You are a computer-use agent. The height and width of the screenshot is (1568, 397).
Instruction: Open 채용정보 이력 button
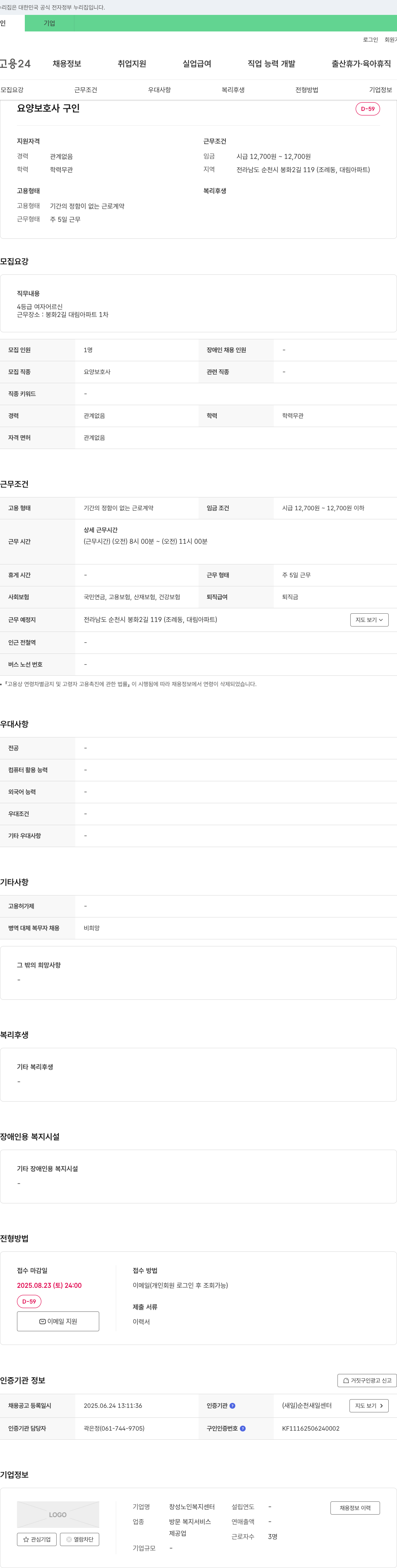click(x=355, y=1508)
